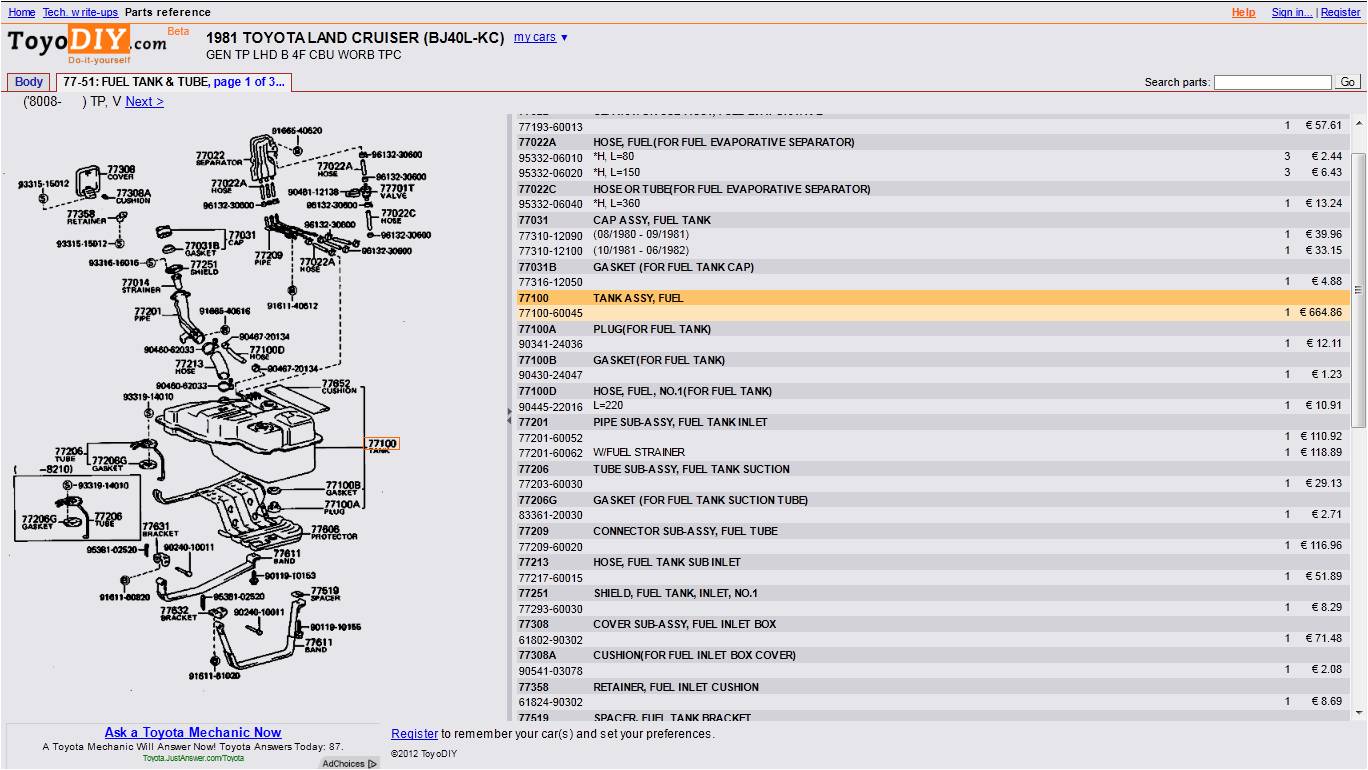The width and height of the screenshot is (1368, 770).
Task: Select part number 77310-12090
Action: (x=550, y=236)
